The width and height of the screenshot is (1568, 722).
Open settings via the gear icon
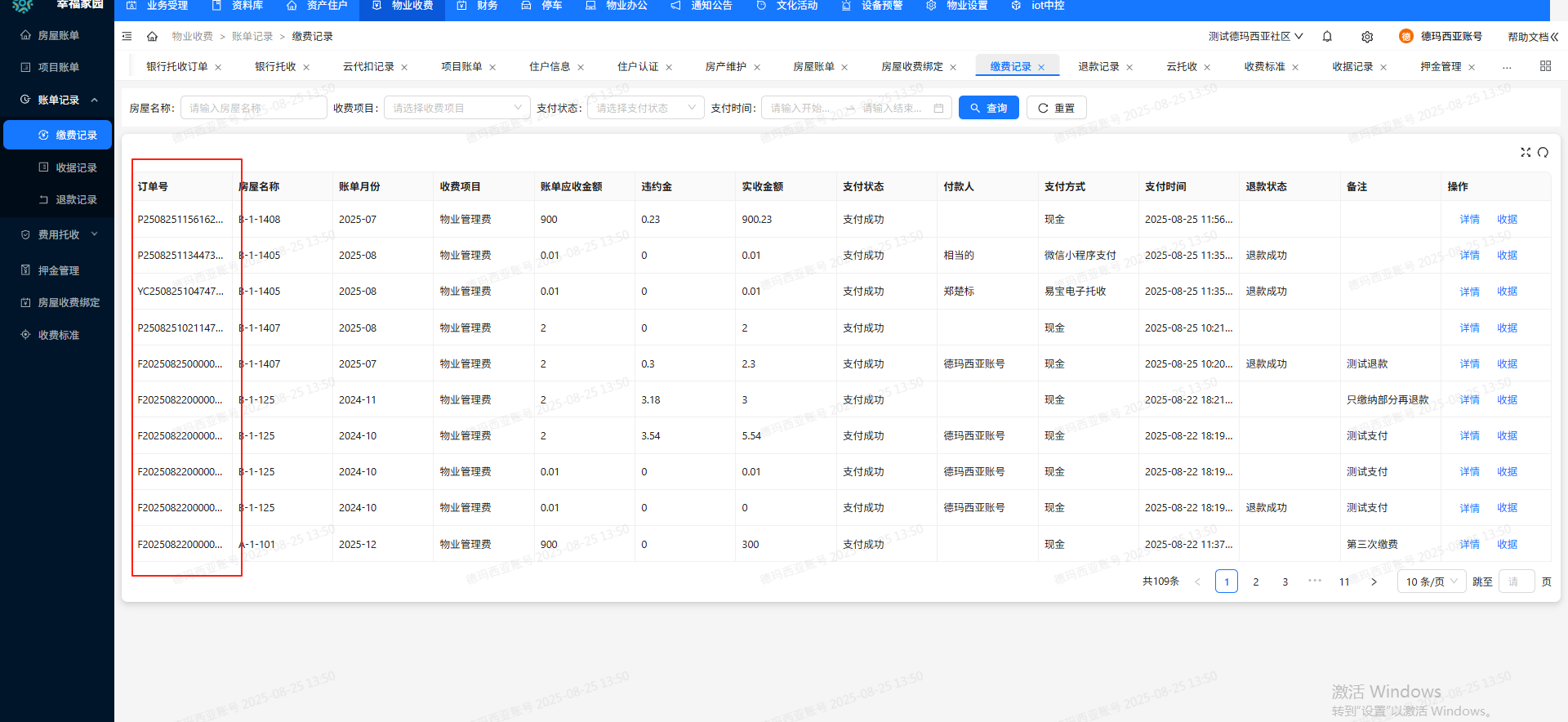point(1367,37)
